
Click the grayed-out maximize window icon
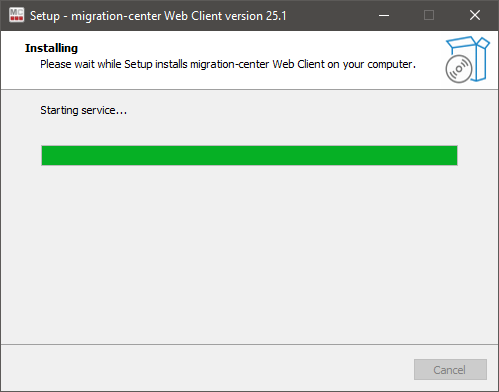(x=429, y=15)
